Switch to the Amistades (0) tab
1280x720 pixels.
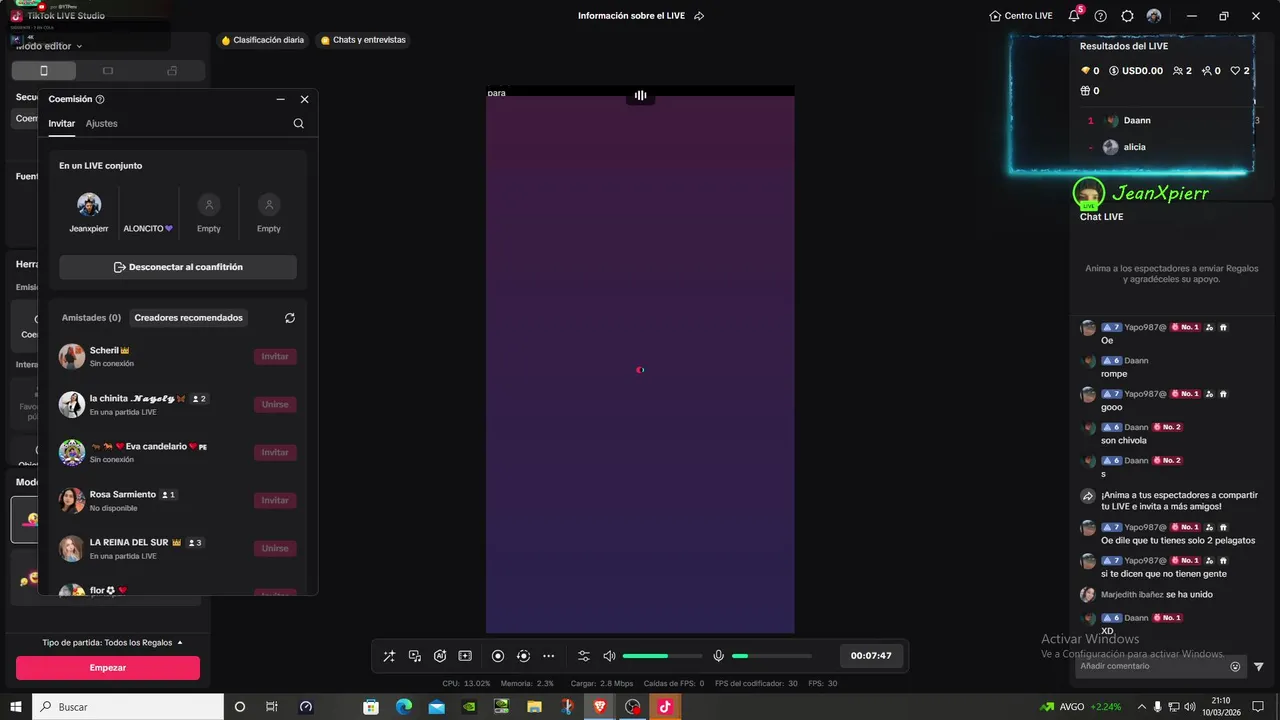(91, 318)
